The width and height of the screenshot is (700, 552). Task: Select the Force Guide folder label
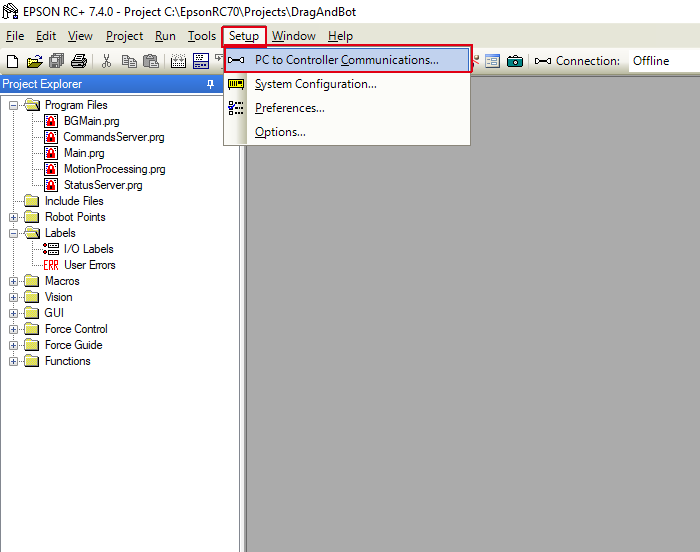pos(74,345)
